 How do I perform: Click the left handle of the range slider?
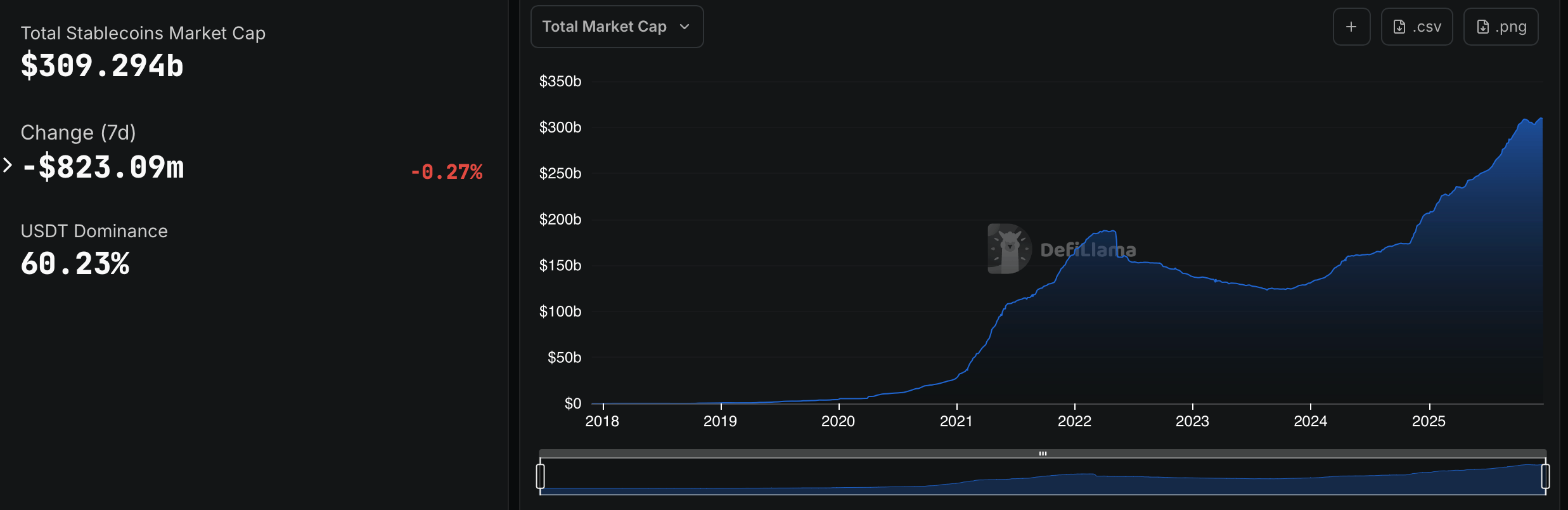coord(541,476)
